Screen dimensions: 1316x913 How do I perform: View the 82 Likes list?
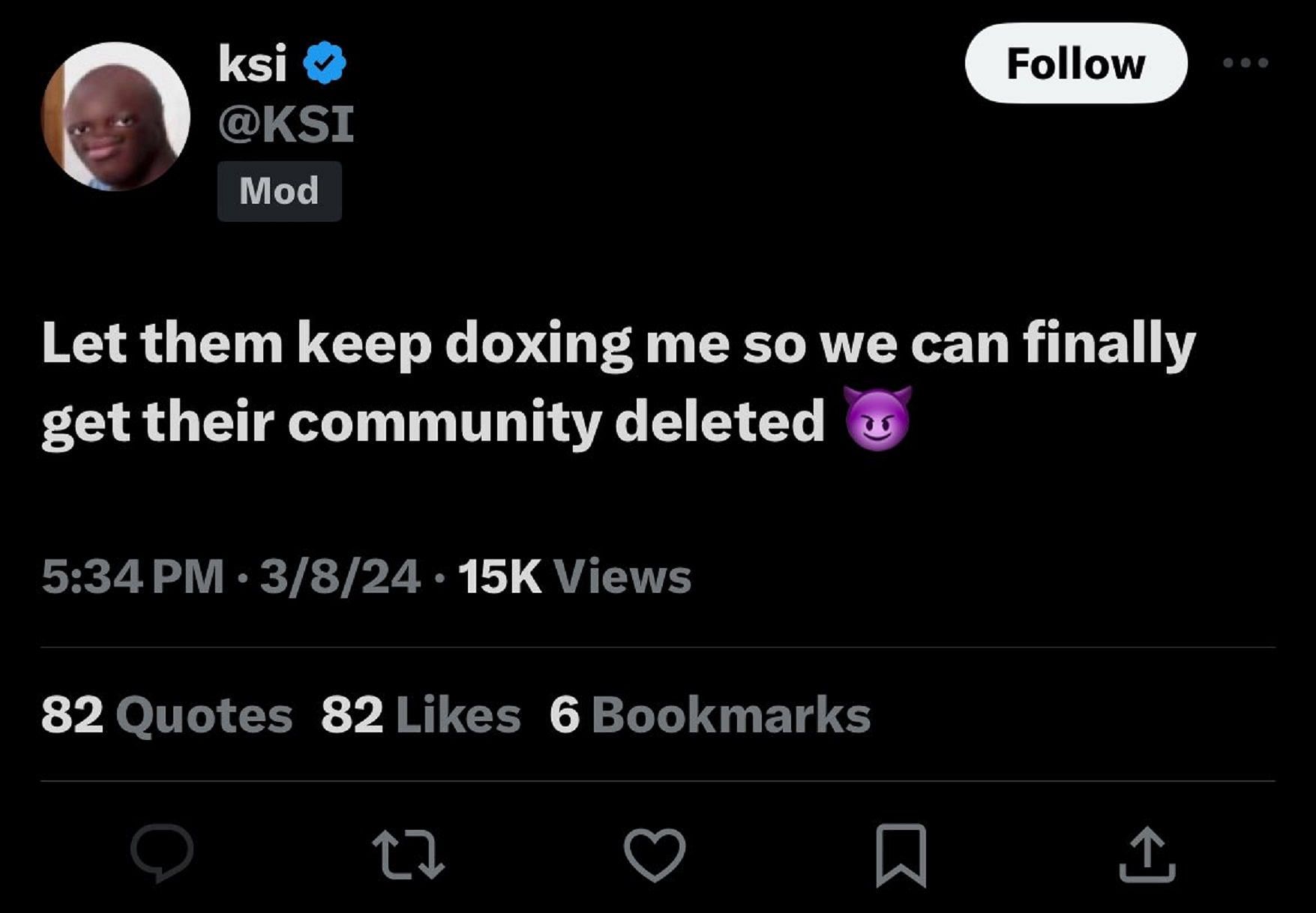tap(421, 714)
